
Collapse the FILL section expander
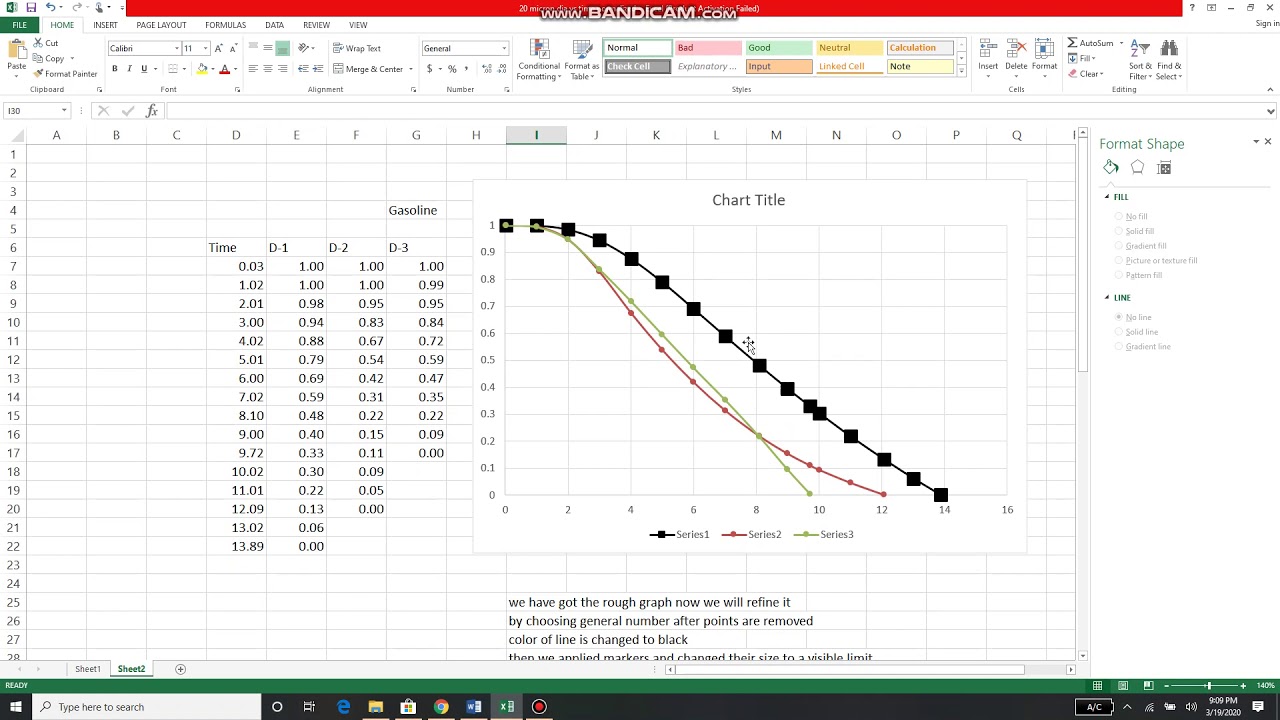click(1107, 197)
